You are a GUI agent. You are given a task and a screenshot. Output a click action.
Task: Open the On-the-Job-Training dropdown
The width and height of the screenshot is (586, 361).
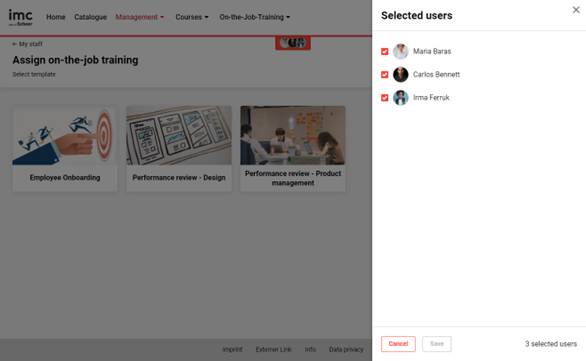(x=255, y=17)
